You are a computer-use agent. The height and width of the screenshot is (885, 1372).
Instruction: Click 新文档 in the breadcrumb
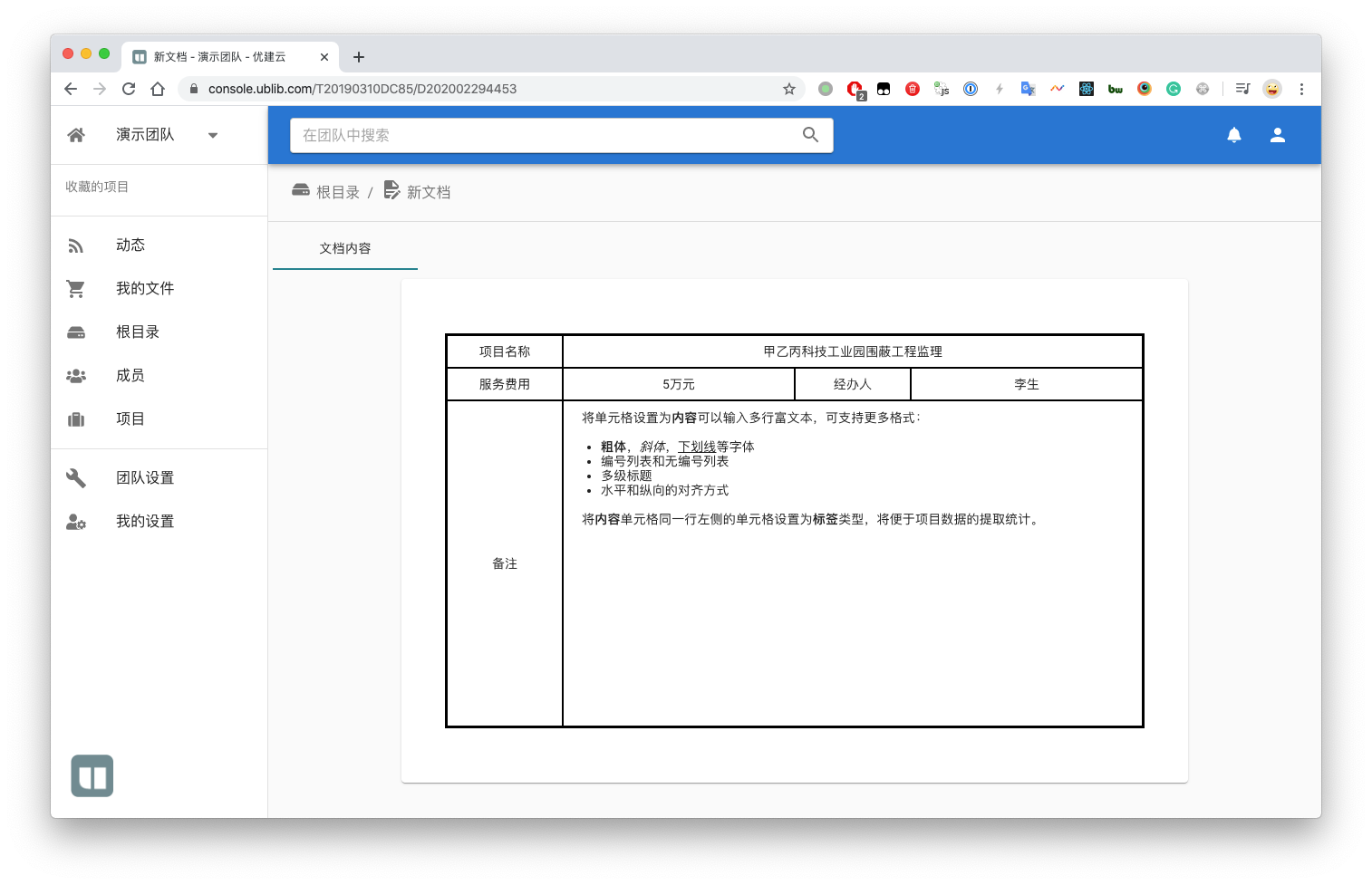[x=428, y=192]
